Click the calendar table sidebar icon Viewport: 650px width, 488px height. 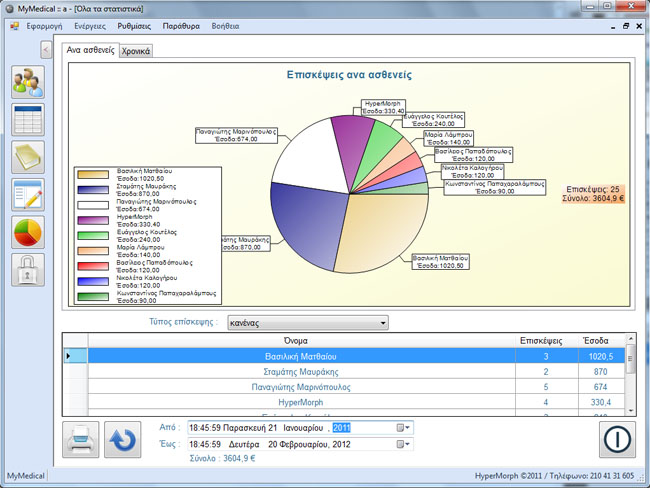(28, 119)
